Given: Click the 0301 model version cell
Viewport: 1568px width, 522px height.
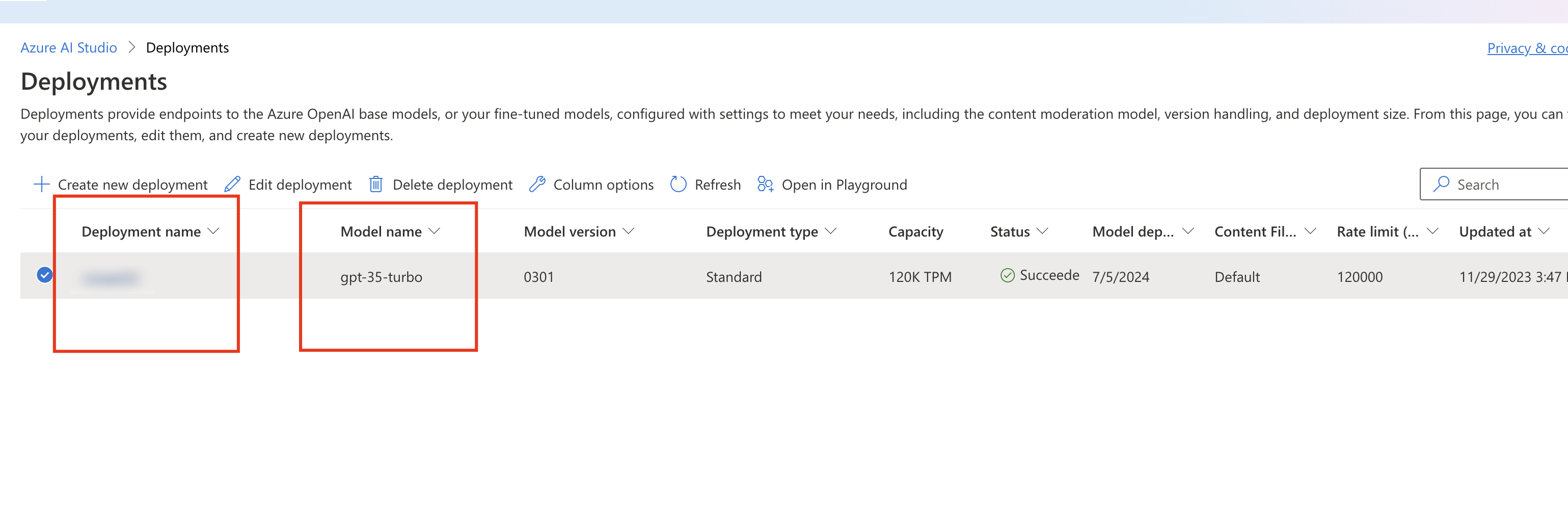Looking at the screenshot, I should (538, 277).
